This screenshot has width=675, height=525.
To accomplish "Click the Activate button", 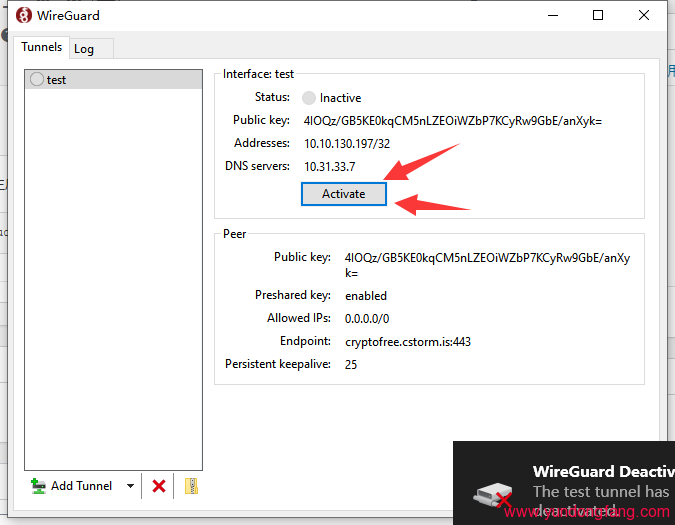I will point(344,194).
